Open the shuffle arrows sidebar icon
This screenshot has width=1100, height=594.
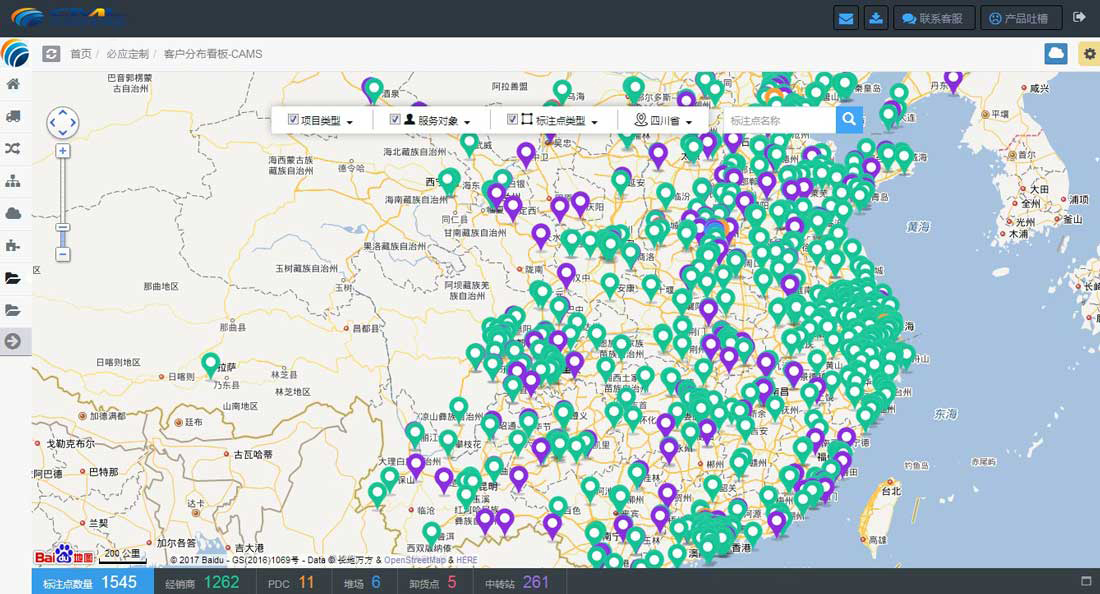tap(13, 149)
